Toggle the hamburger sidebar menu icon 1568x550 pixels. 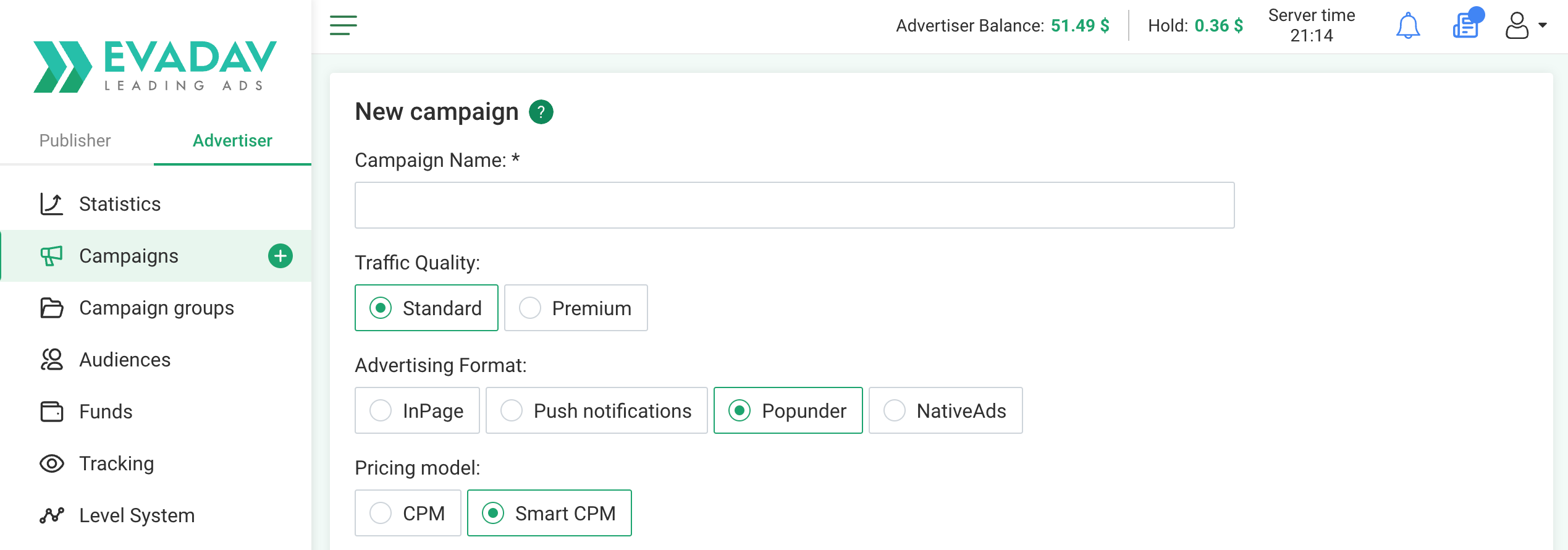pos(344,25)
